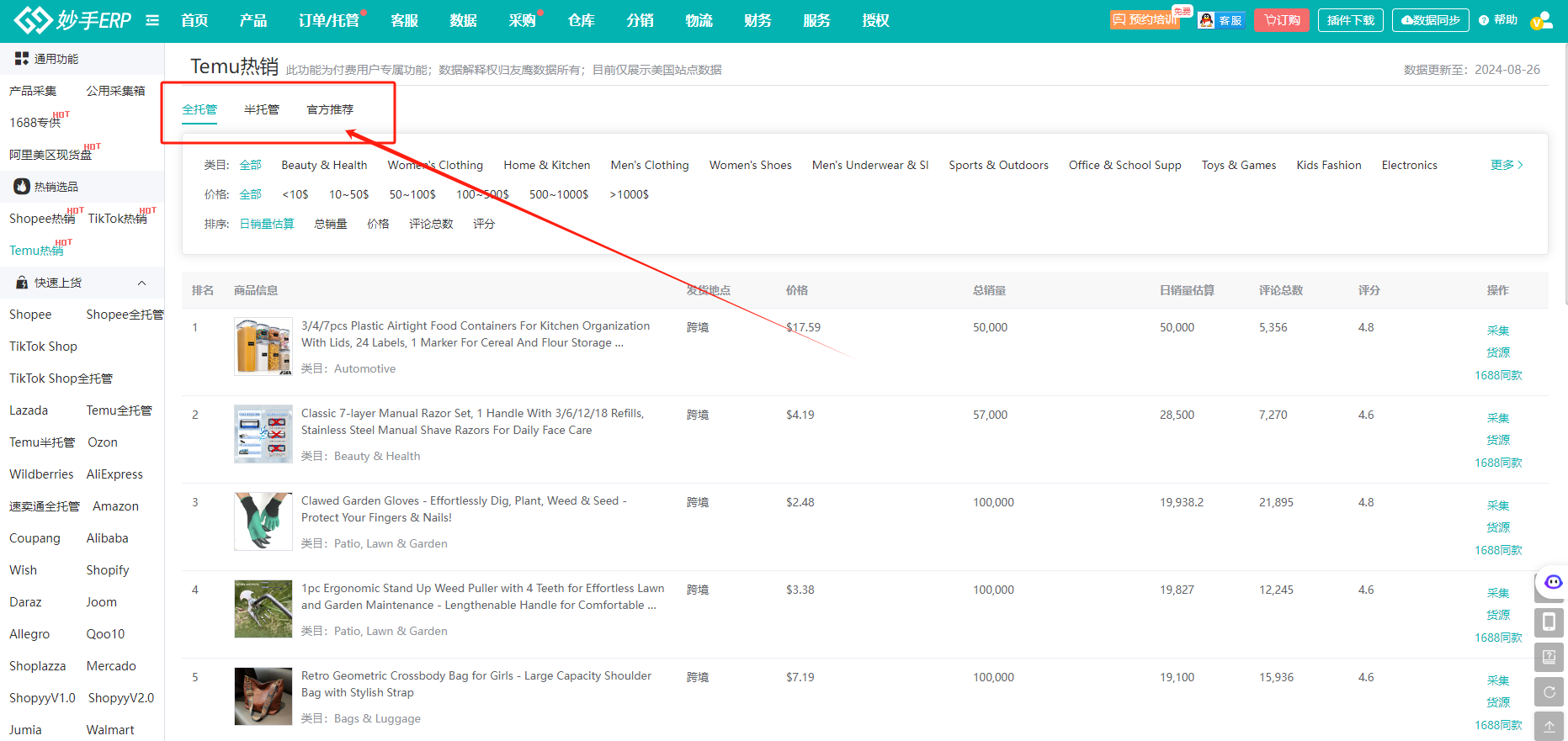Open the garden gloves product thumbnail
Viewport: 1568px width, 741px height.
(x=263, y=521)
